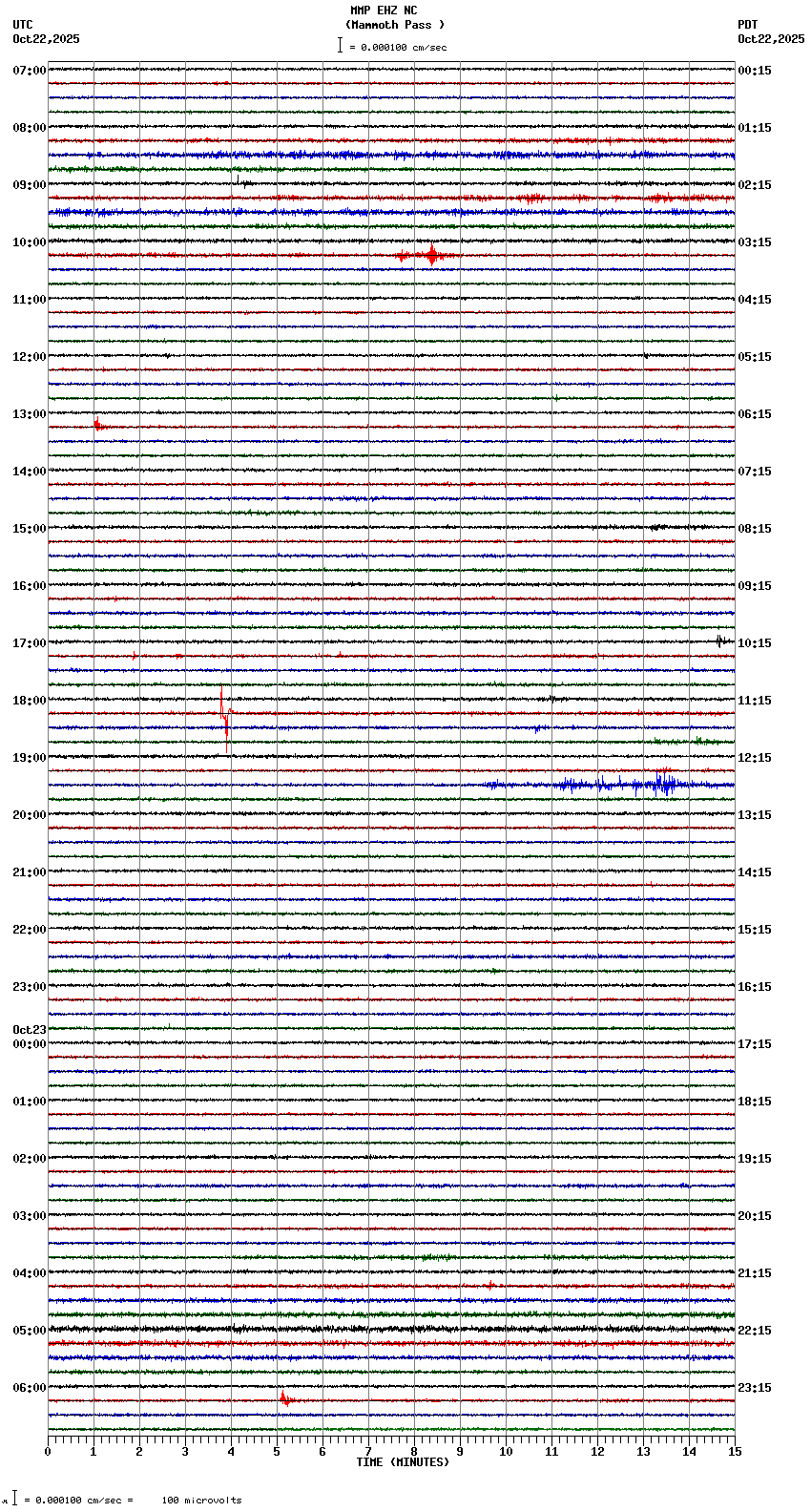Viewport: 811px width, 1512px height.
Task: Click the 'Oct22,2025' date under UTC
Action: point(47,39)
